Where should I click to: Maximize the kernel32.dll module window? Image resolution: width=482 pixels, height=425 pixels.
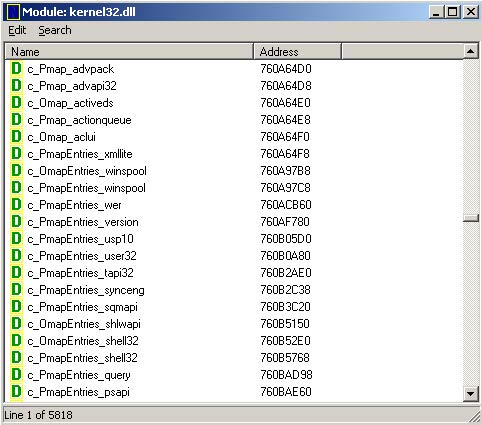coord(452,12)
